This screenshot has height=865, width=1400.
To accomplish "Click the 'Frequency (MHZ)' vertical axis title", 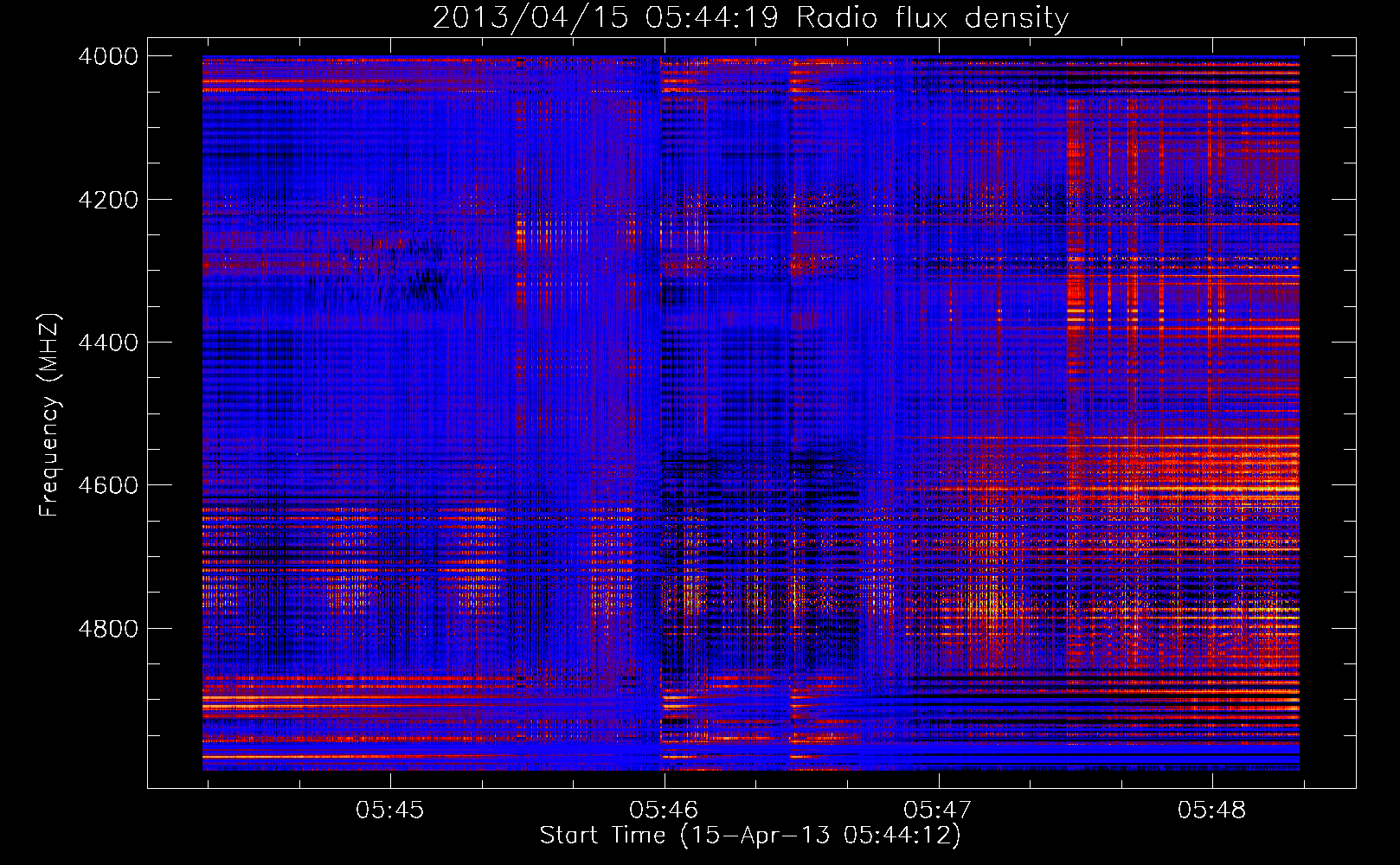I will [50, 415].
